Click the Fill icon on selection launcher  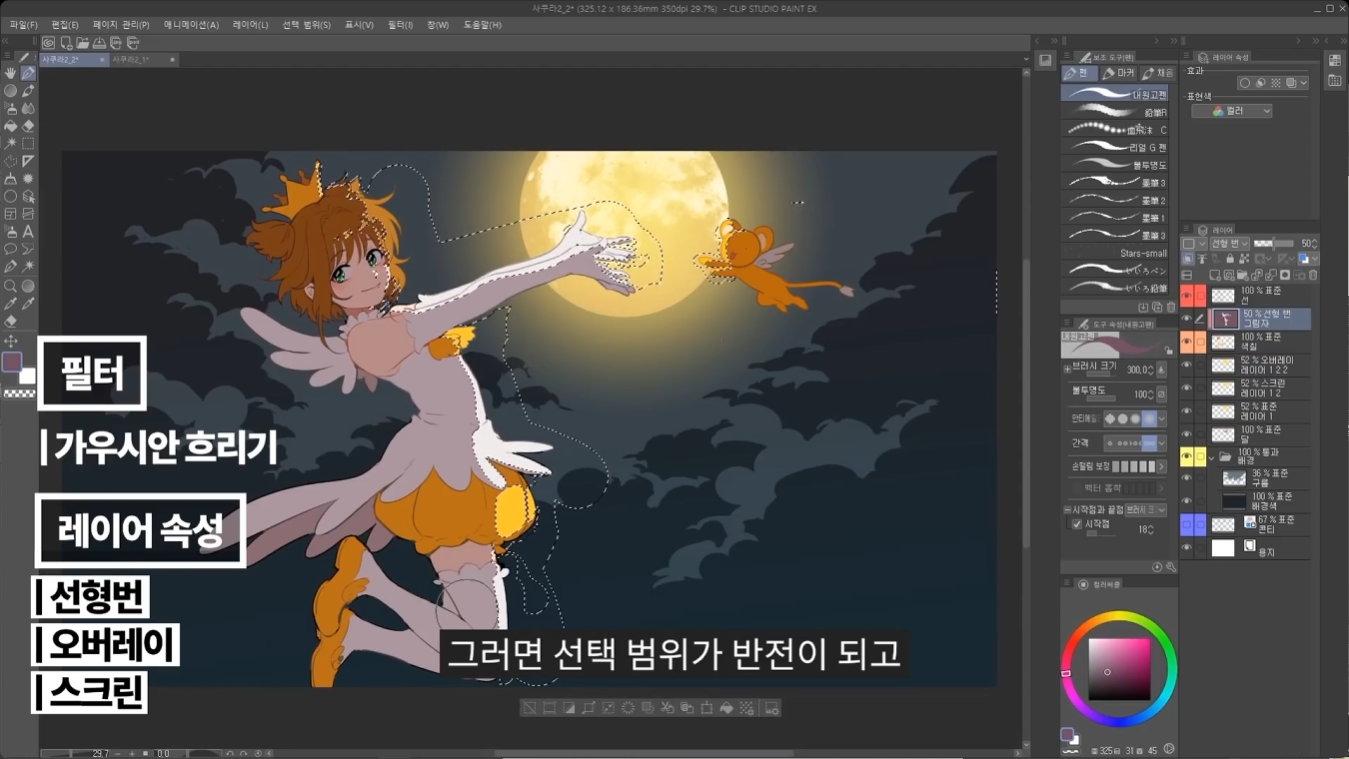(x=727, y=708)
